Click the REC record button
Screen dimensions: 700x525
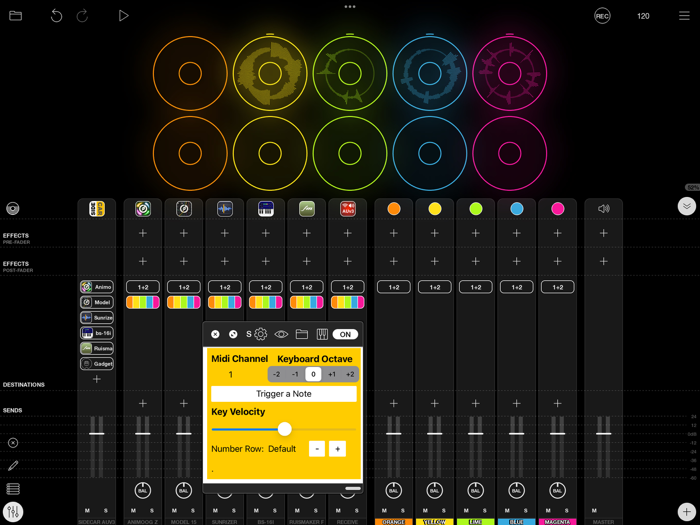(602, 16)
